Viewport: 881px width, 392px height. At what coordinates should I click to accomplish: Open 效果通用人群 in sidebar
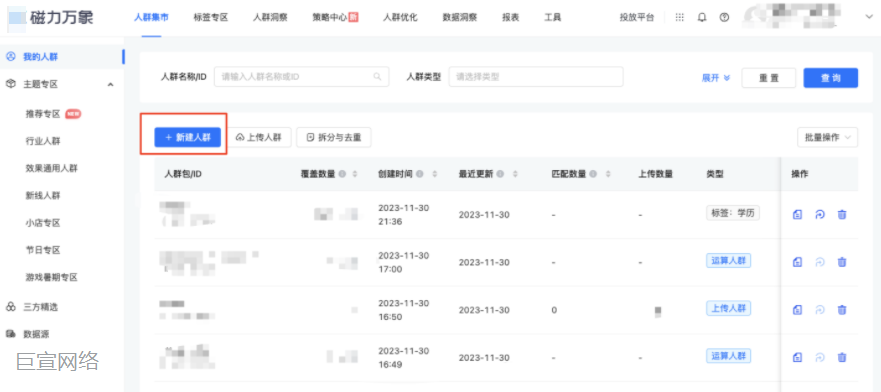point(52,168)
